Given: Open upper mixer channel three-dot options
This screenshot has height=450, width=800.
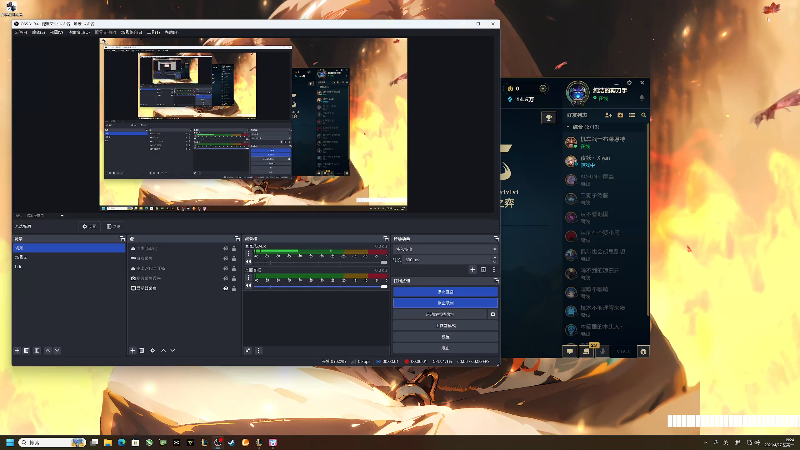Looking at the screenshot, I should 248,254.
